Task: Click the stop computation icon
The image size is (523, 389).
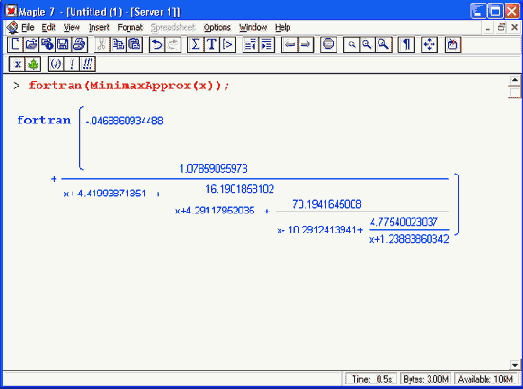Action: click(328, 44)
